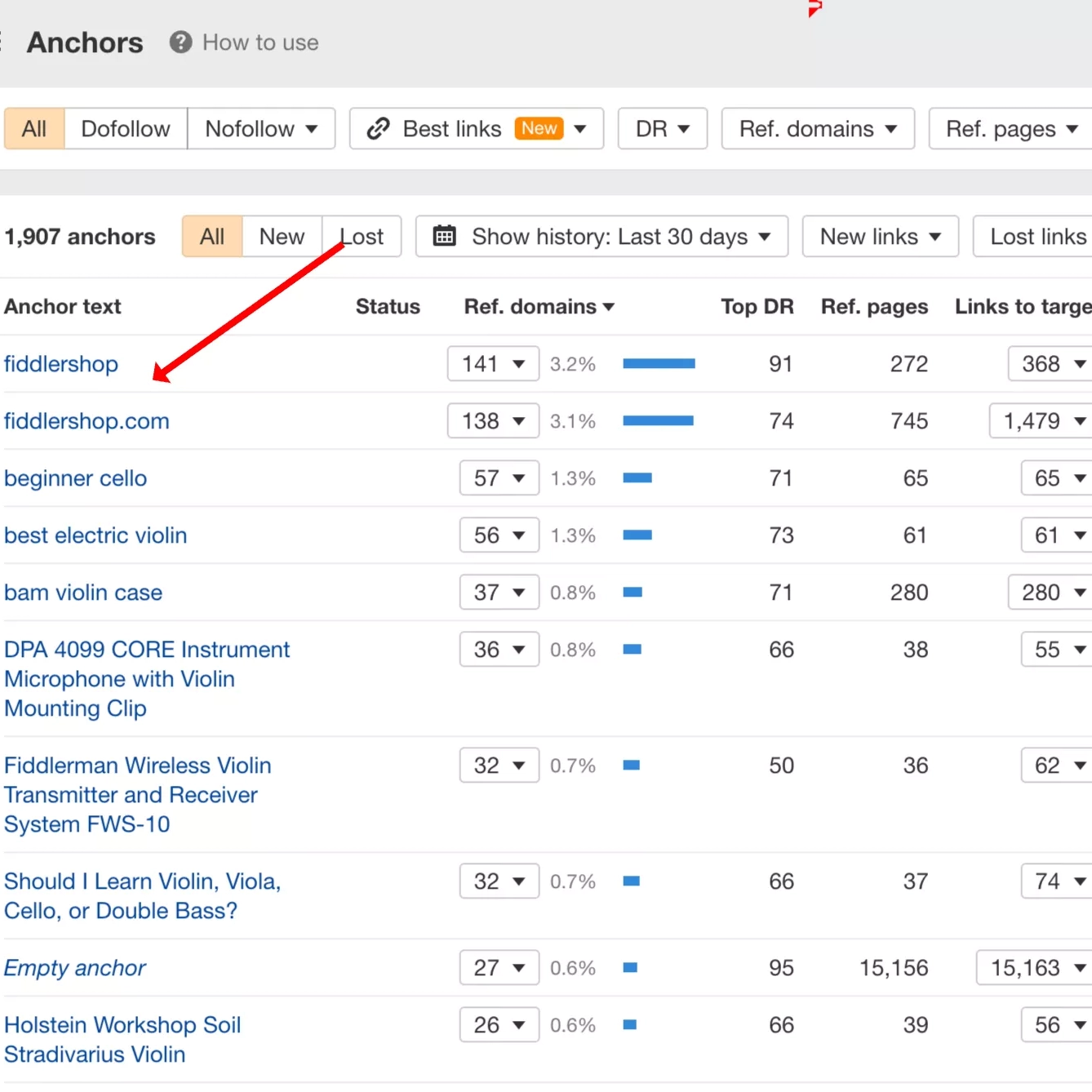This screenshot has width=1092, height=1092.
Task: Click the Anchor text column header
Action: 63,307
